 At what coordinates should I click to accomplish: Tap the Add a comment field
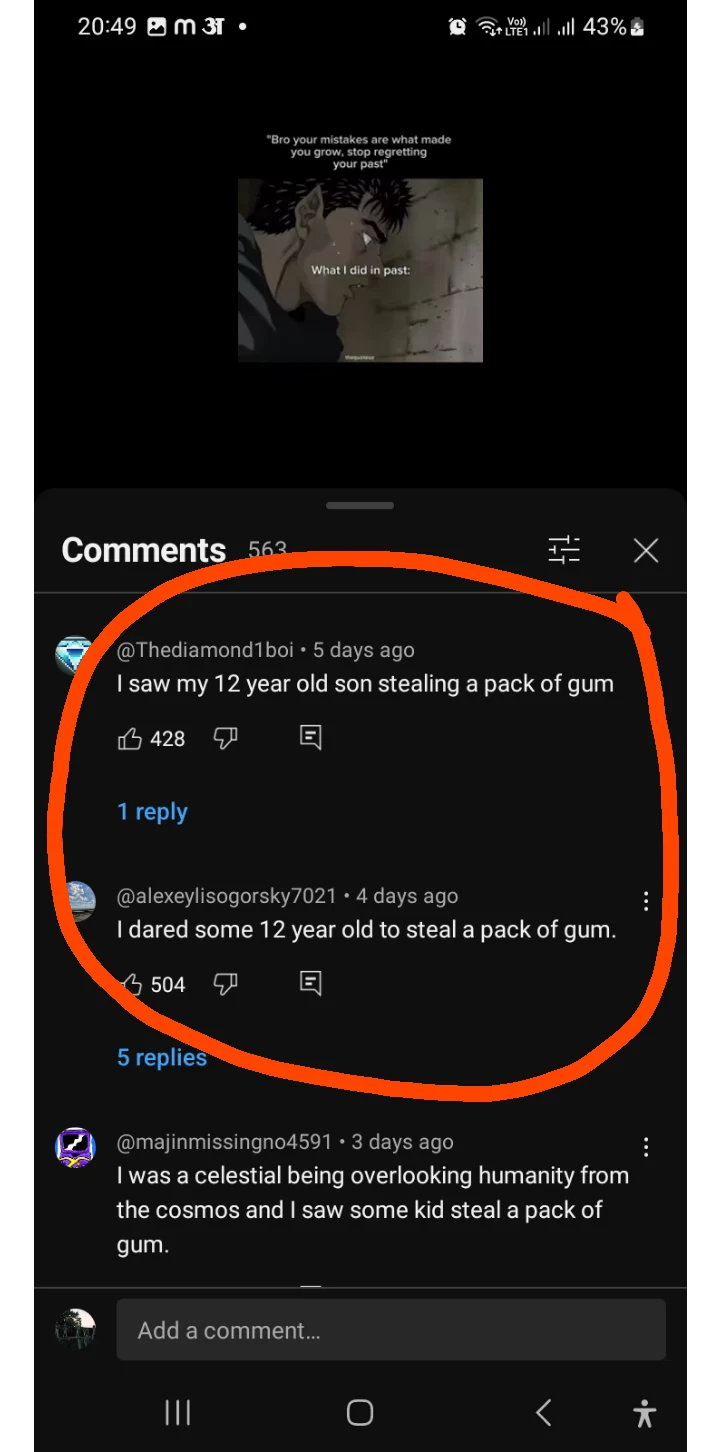(x=391, y=1330)
